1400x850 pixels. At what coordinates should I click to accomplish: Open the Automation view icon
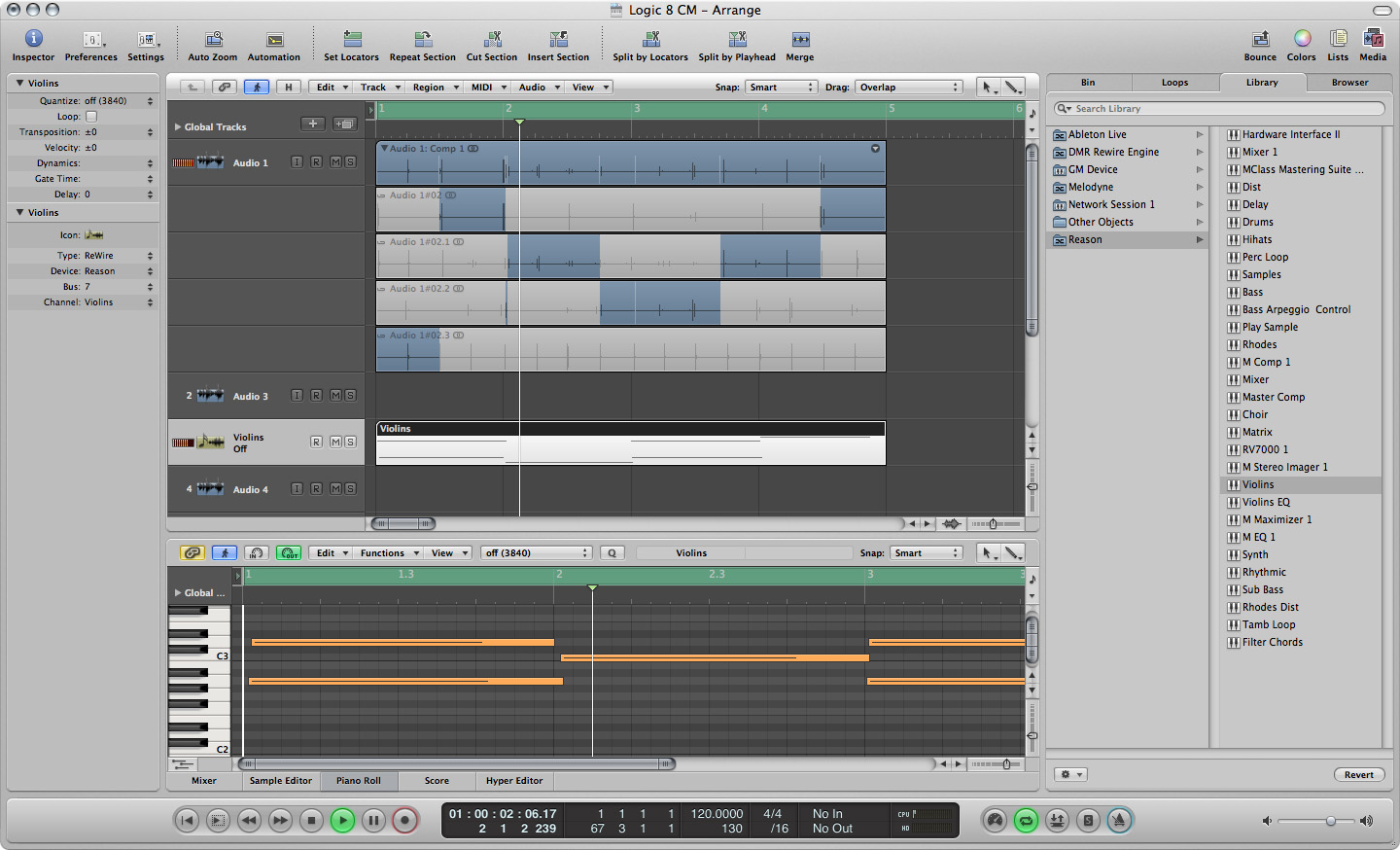[x=274, y=39]
